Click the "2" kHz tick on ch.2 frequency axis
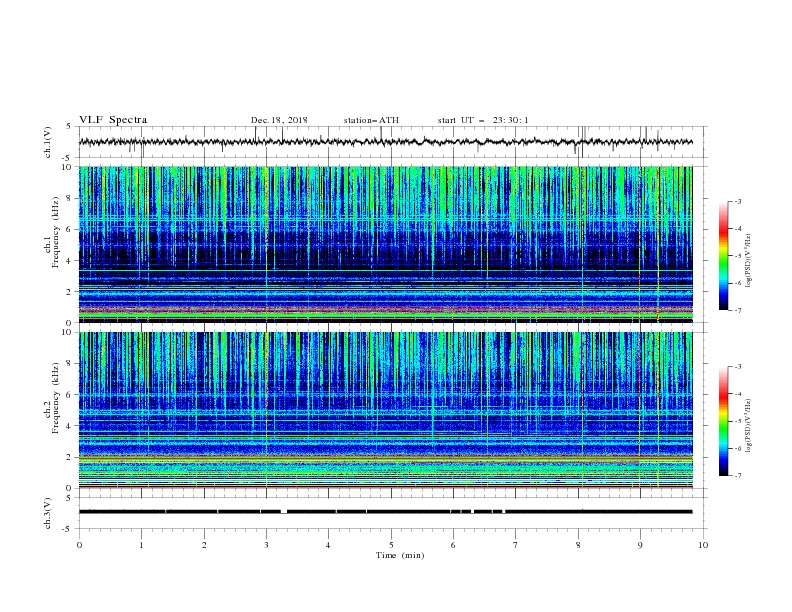The width and height of the screenshot is (792, 612). coord(68,457)
